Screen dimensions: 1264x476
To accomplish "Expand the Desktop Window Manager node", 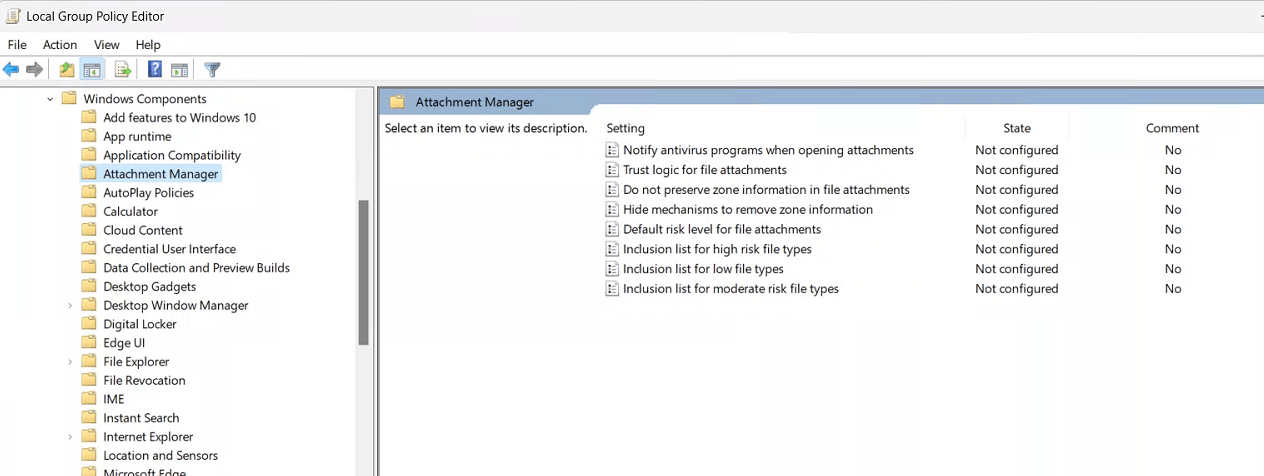I will click(70, 305).
